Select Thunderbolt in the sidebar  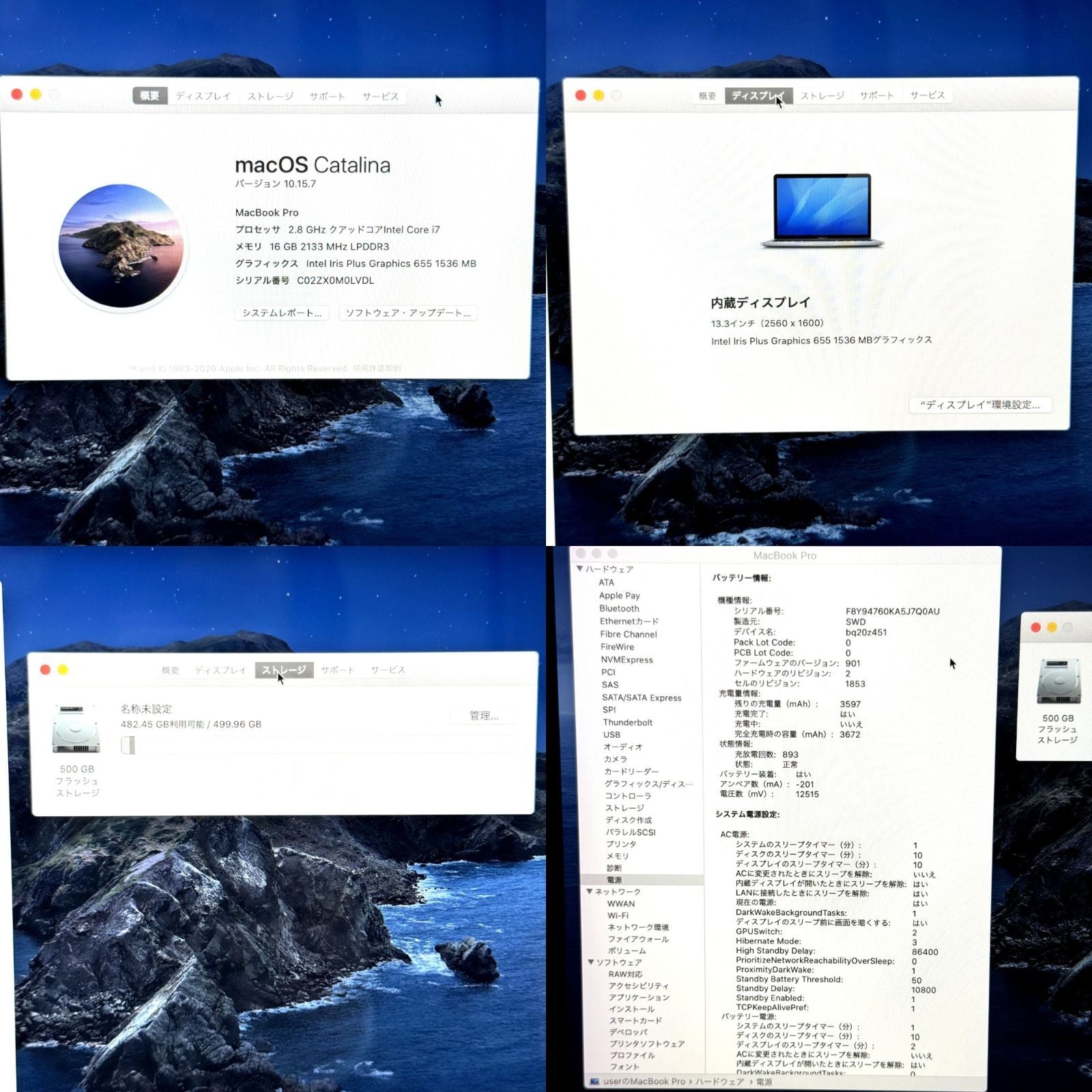click(628, 722)
